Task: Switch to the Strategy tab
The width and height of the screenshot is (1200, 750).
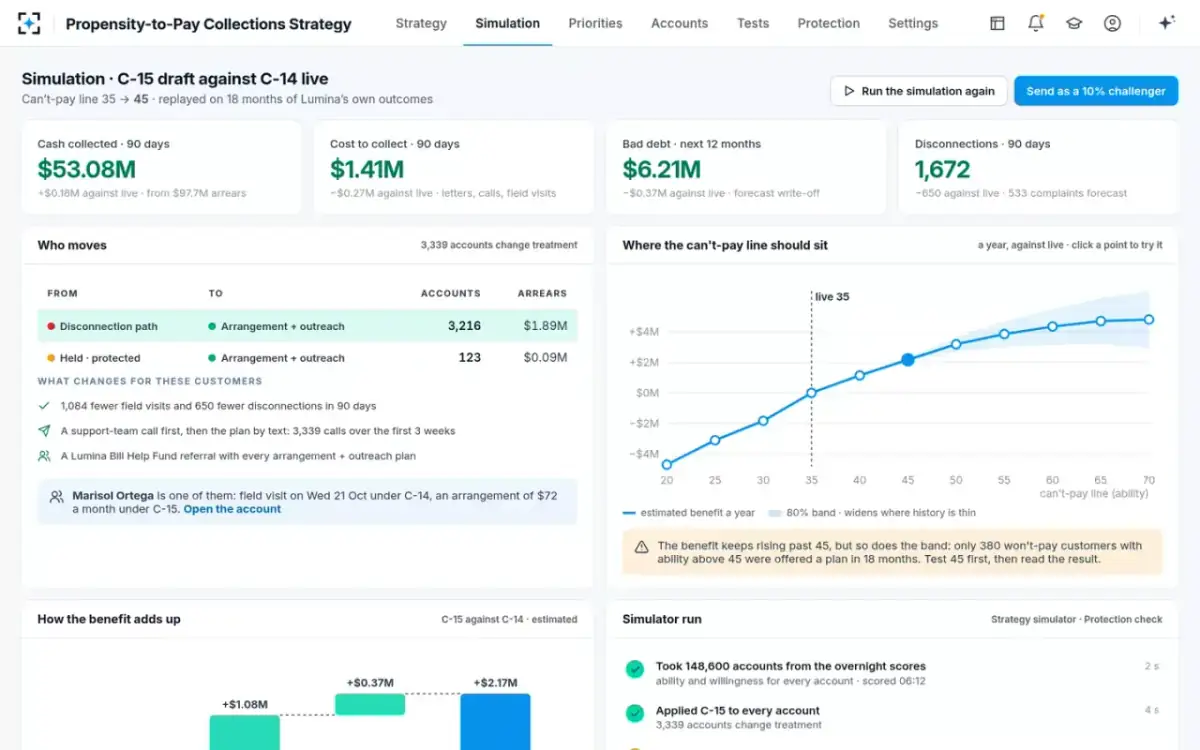Action: point(421,23)
